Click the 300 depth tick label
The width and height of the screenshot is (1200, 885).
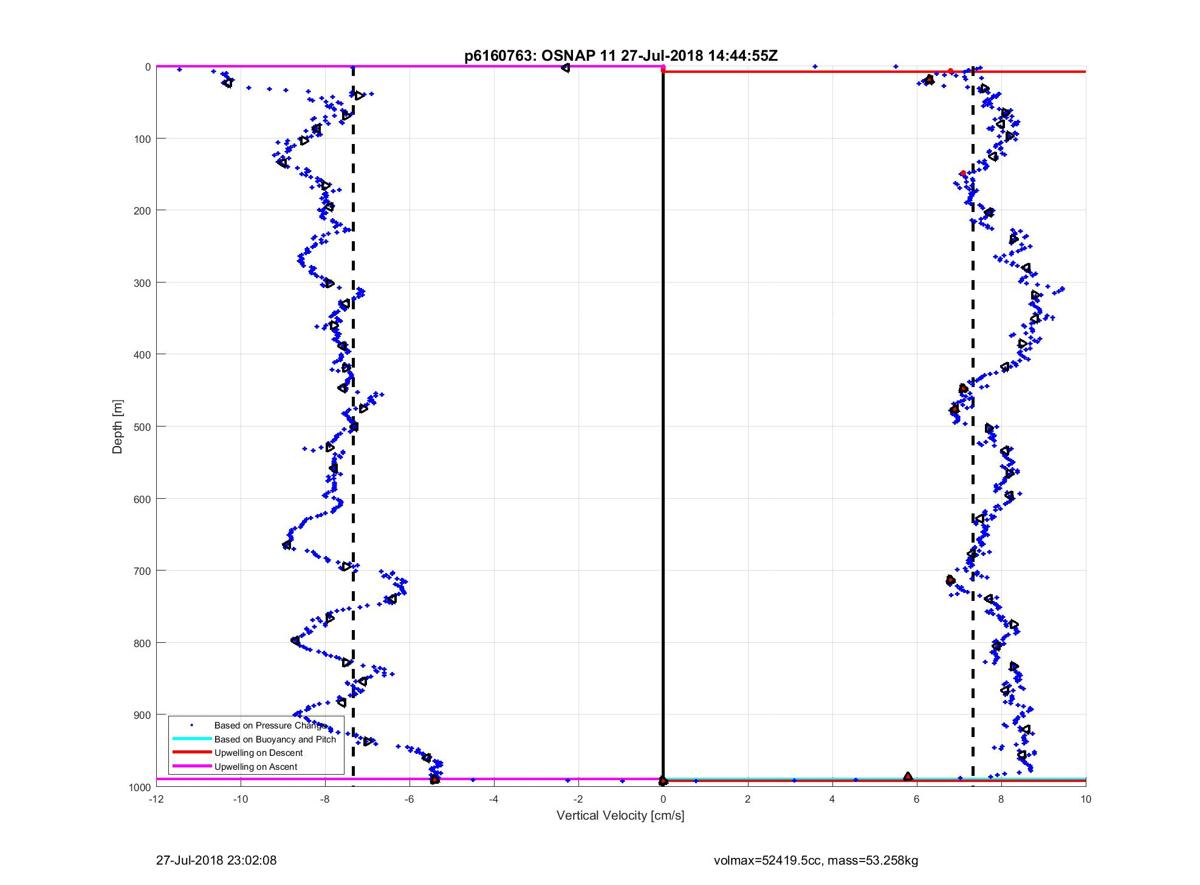click(140, 283)
